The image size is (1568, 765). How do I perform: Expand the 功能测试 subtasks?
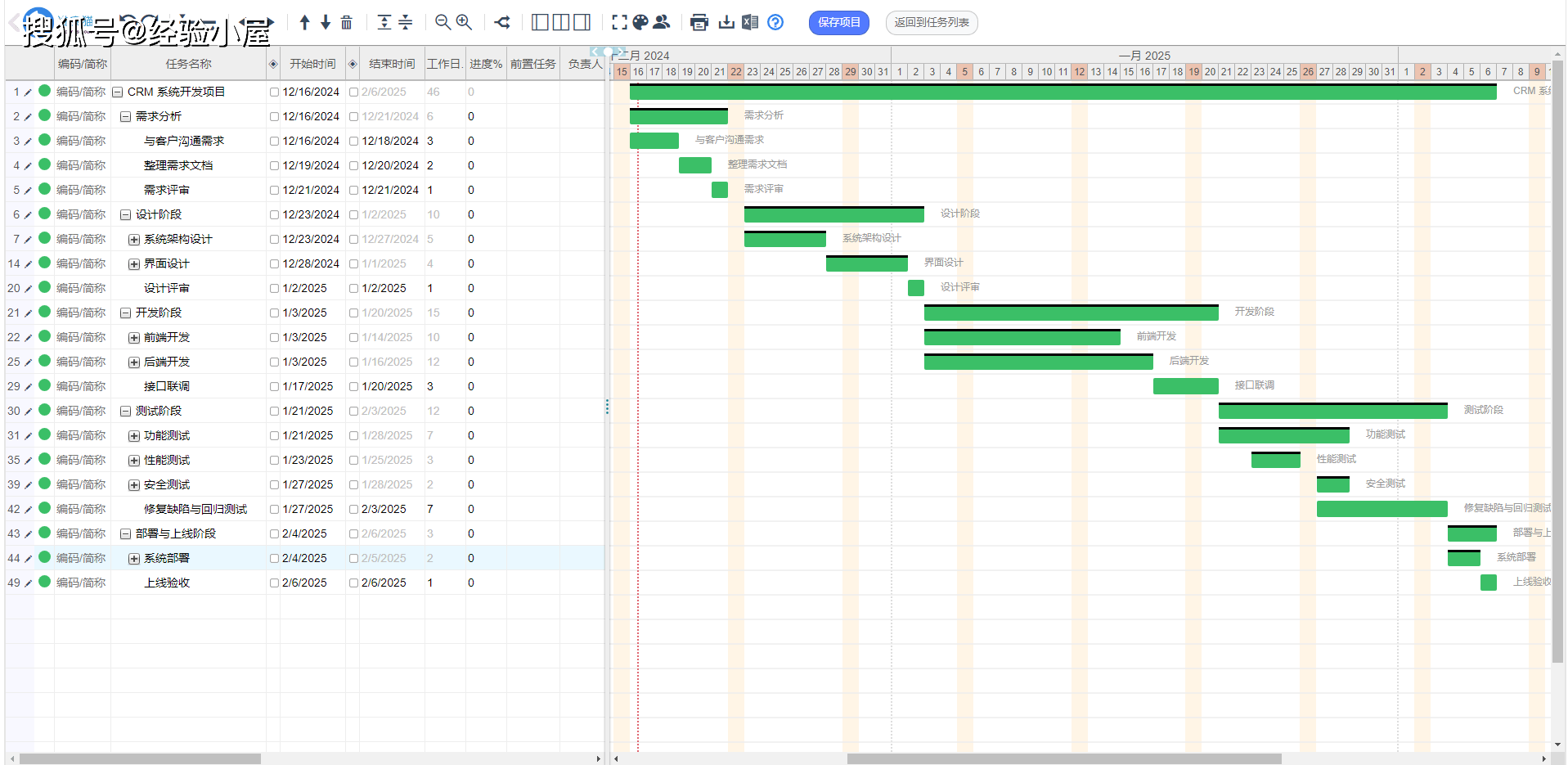(x=134, y=436)
